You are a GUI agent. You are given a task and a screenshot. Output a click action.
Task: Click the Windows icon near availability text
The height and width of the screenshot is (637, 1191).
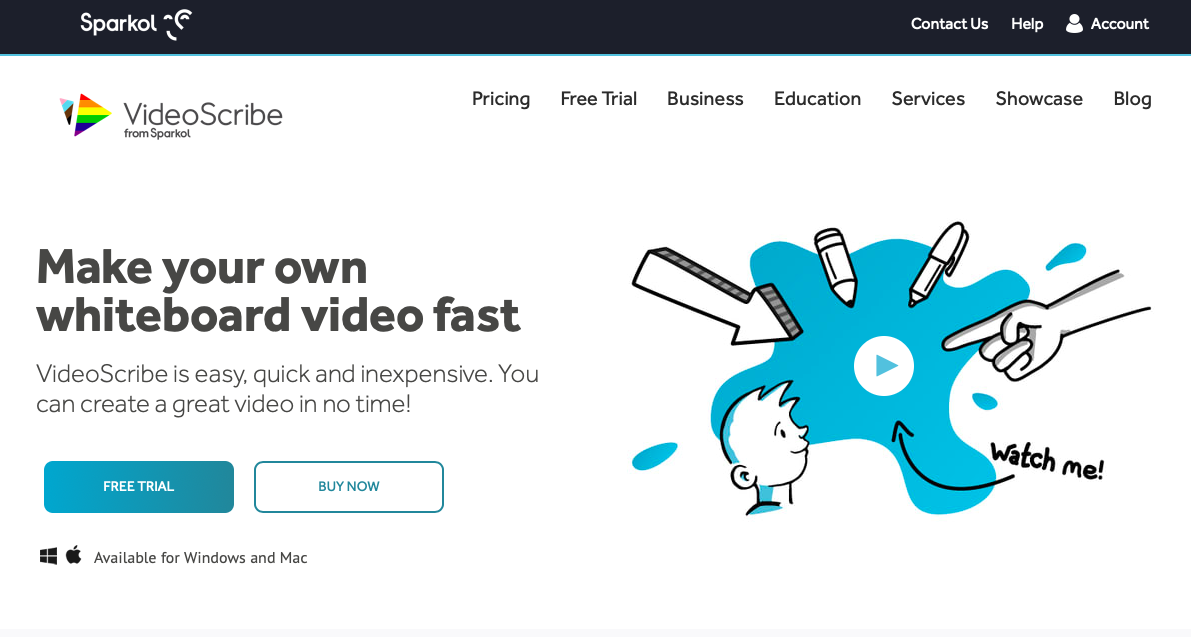pos(47,555)
